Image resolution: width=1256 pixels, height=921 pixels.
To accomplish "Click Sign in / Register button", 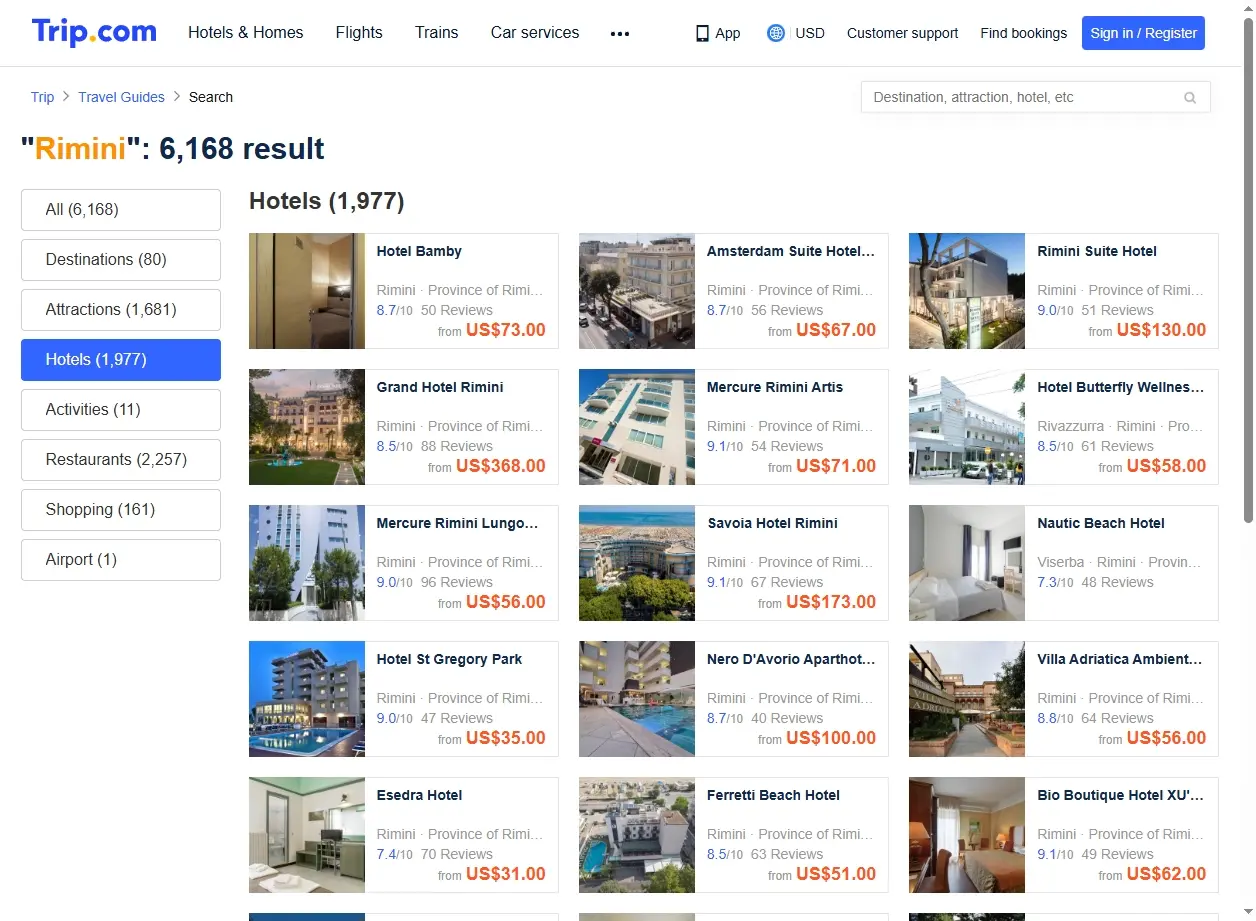I will [1143, 33].
